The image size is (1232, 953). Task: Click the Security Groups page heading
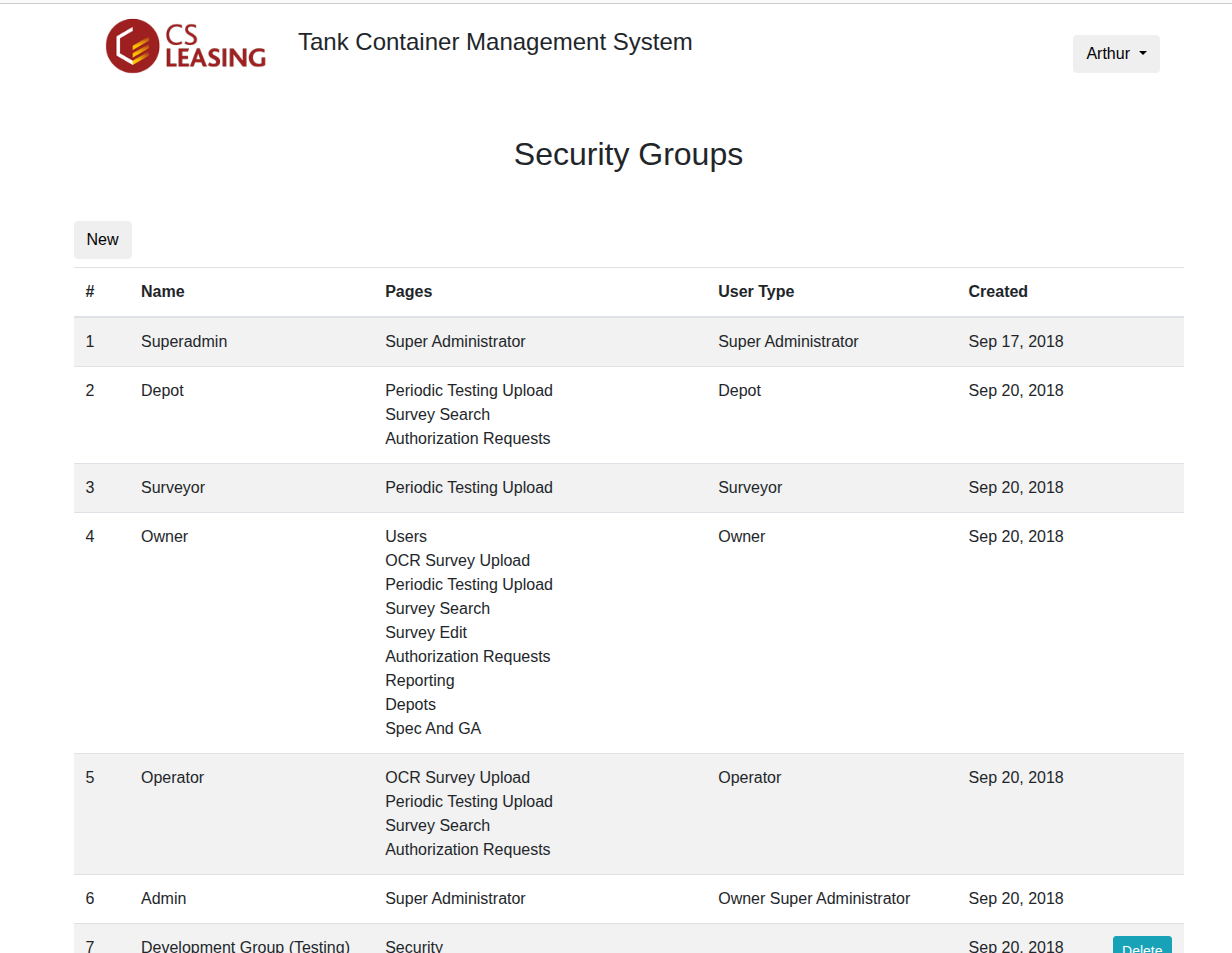[628, 154]
